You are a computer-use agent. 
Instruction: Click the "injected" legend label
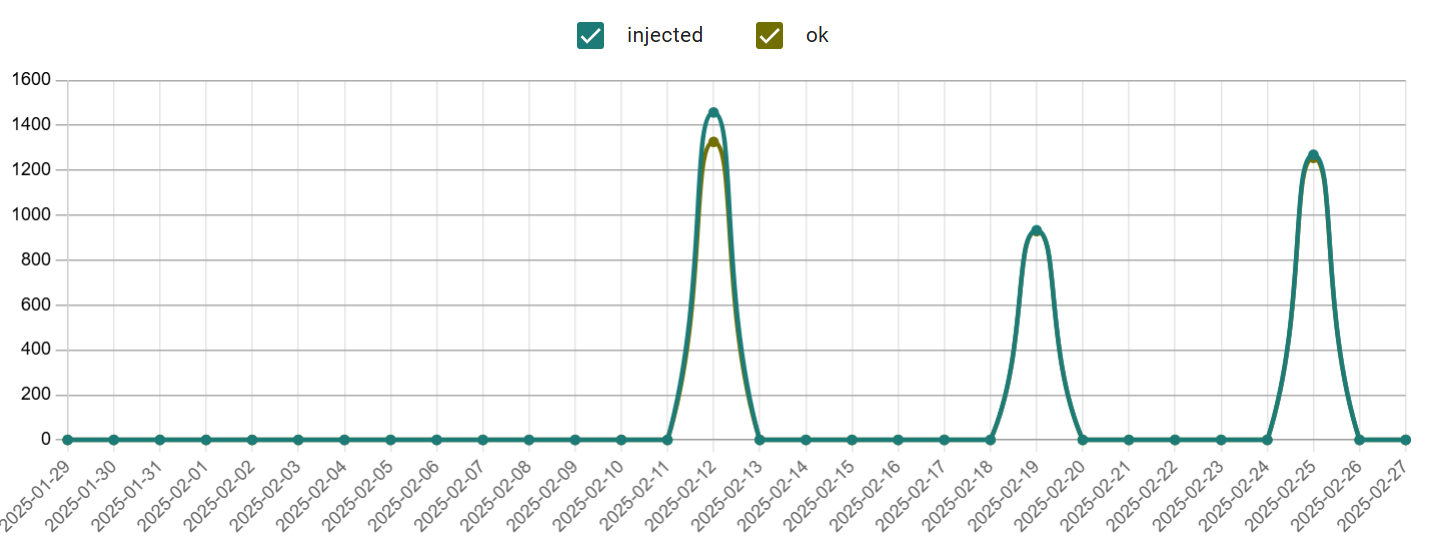coord(665,35)
